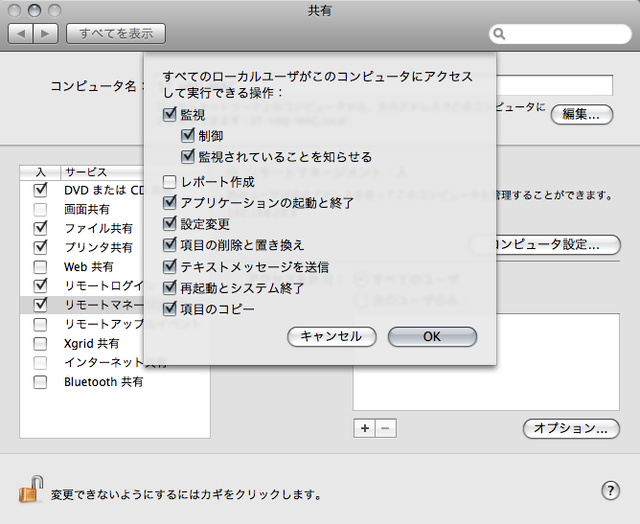640x524 pixels.
Task: Click the search field magnifier icon
Action: (500, 35)
